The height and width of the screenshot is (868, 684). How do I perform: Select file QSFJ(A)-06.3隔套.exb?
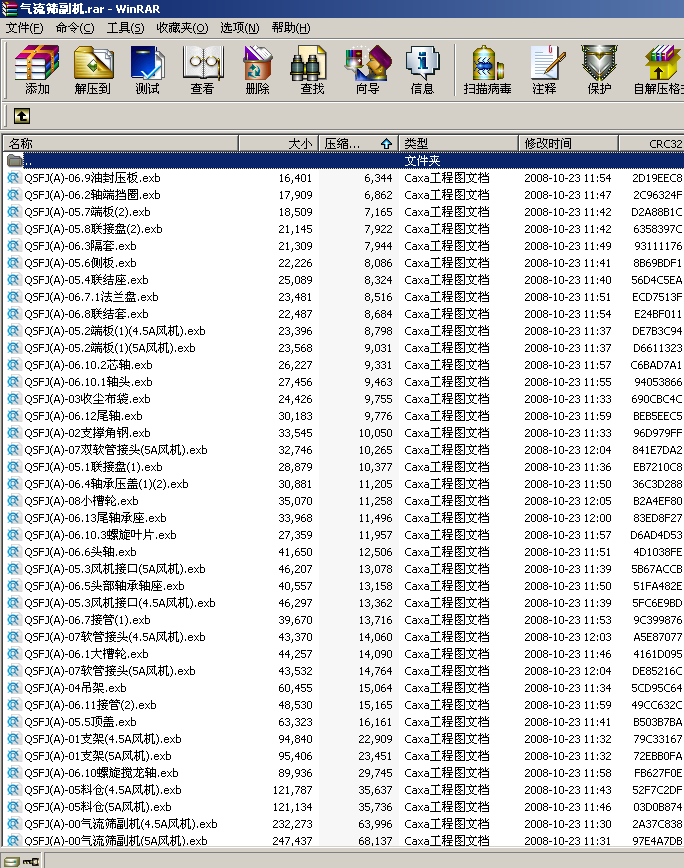(x=80, y=246)
